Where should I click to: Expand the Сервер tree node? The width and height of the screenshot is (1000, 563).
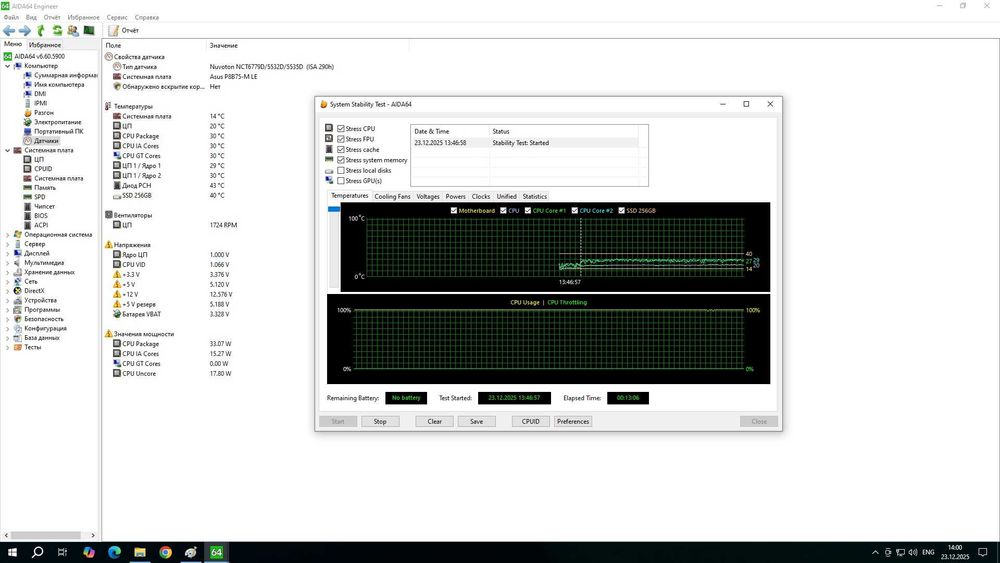click(x=8, y=244)
